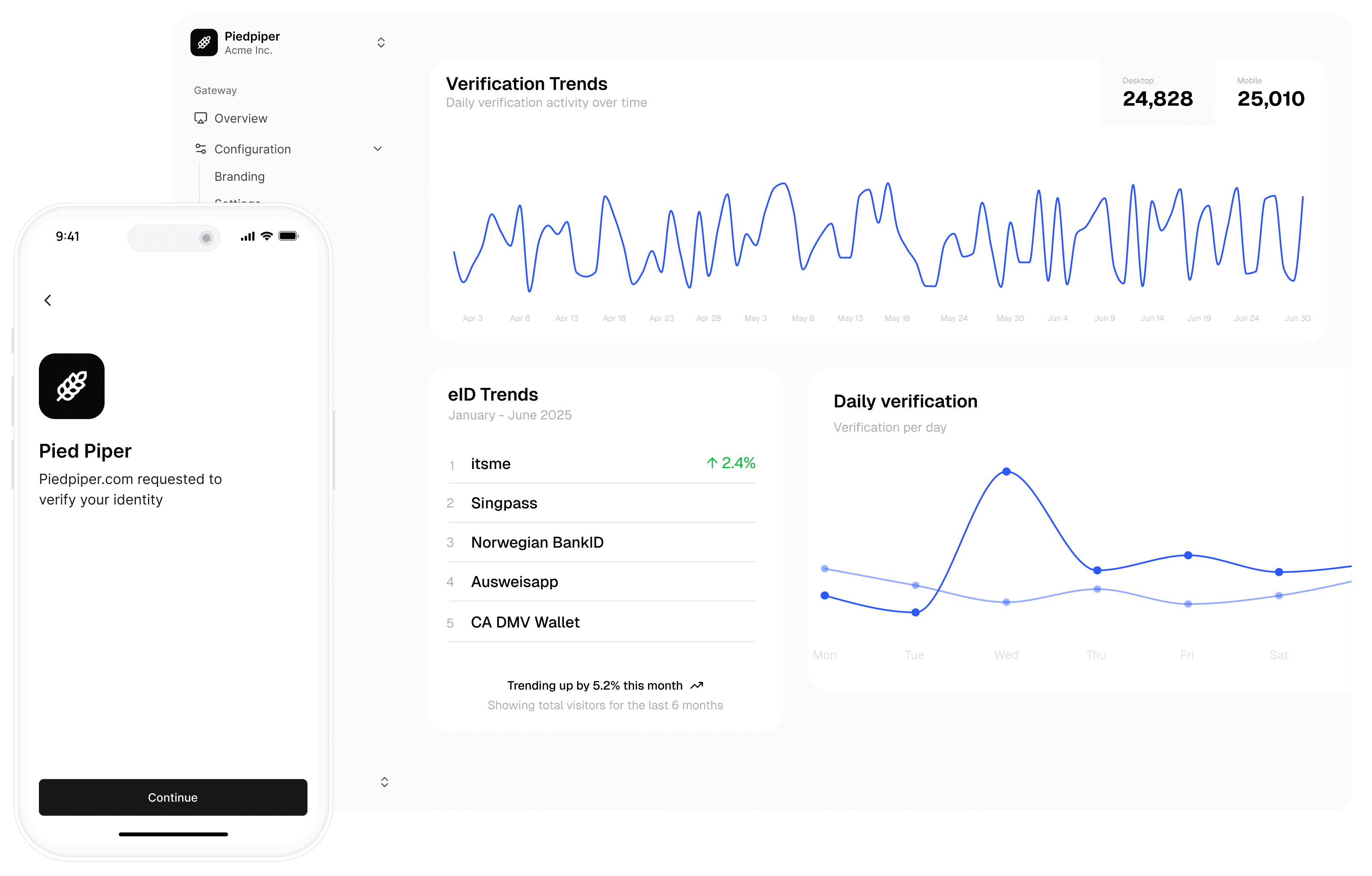This screenshot has height=876, width=1372.
Task: Open the Piedpiper workspace switcher chevrons
Action: (381, 43)
